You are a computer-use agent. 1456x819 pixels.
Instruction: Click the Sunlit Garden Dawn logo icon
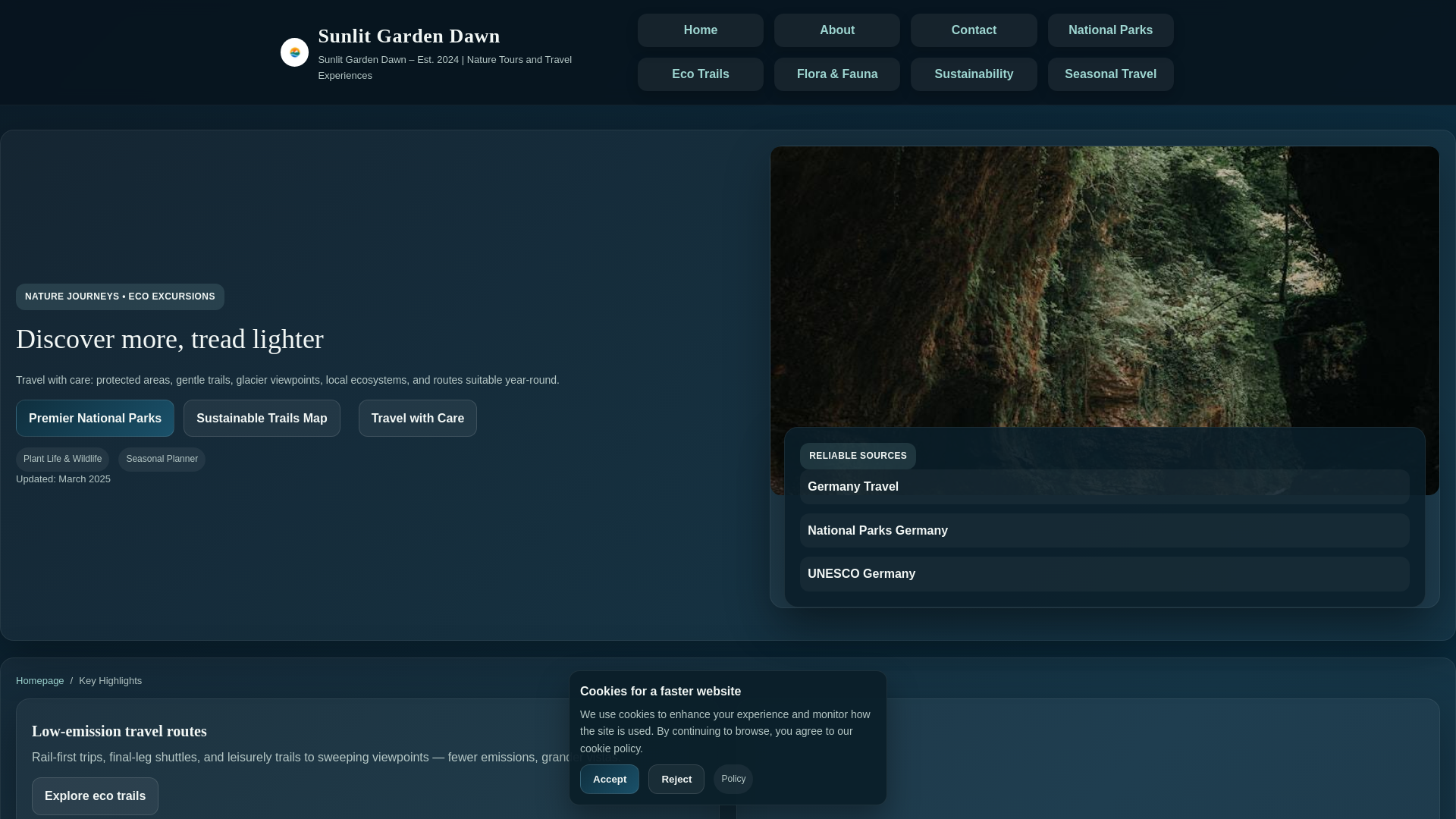pos(294,52)
